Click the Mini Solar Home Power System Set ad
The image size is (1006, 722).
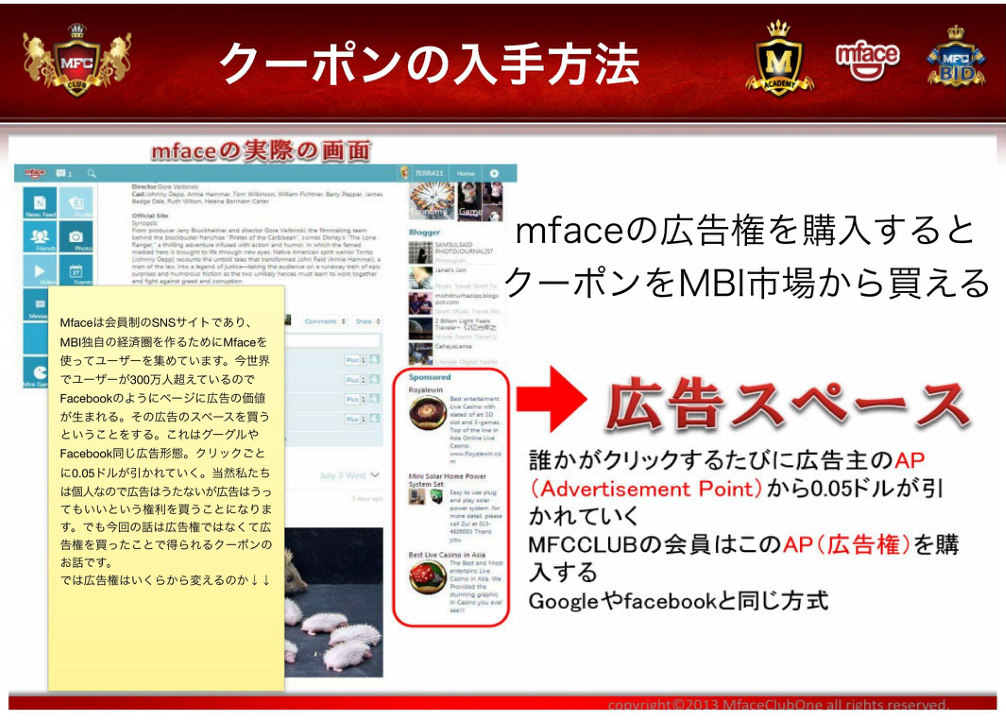point(447,480)
